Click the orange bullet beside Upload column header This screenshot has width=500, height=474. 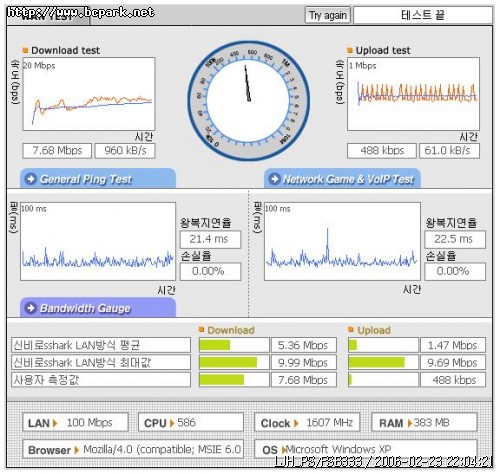[x=350, y=330]
